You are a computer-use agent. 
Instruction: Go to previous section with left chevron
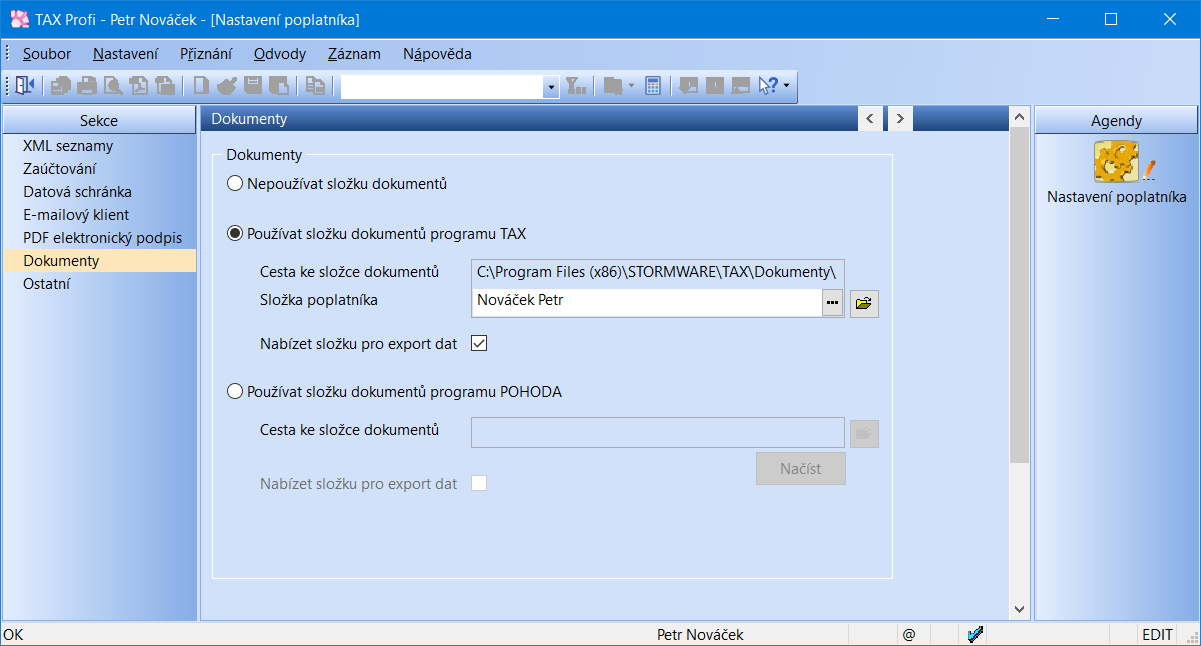click(870, 119)
